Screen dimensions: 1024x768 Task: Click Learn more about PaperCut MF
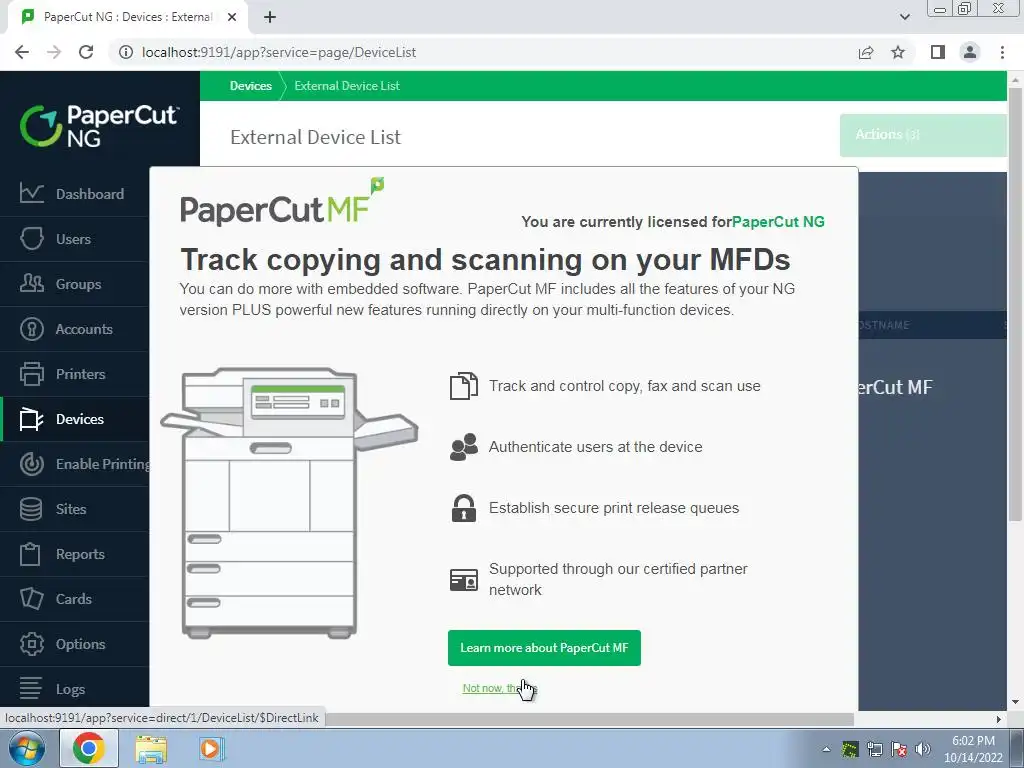pyautogui.click(x=544, y=648)
